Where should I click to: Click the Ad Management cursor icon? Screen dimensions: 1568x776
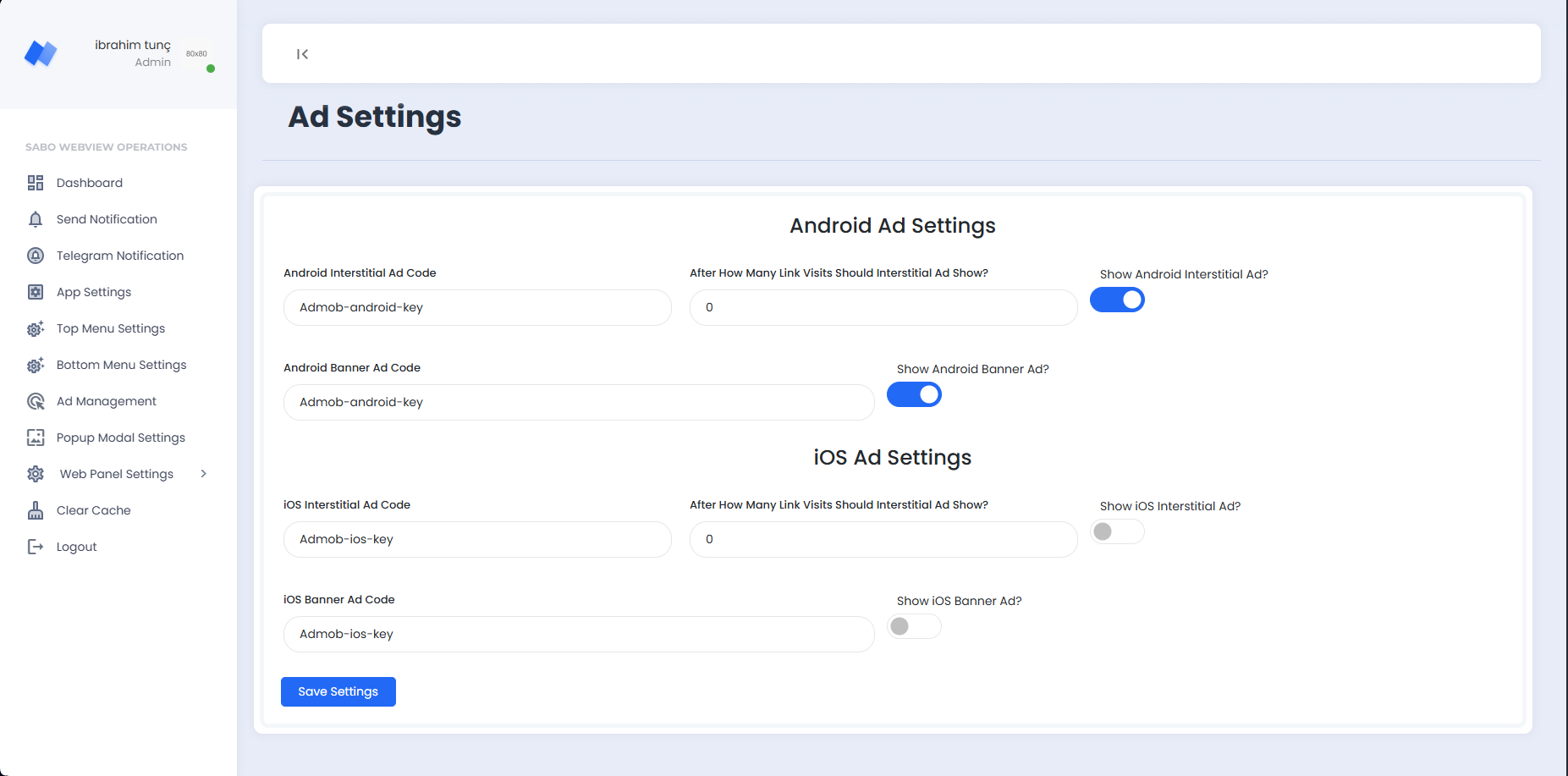(x=36, y=401)
